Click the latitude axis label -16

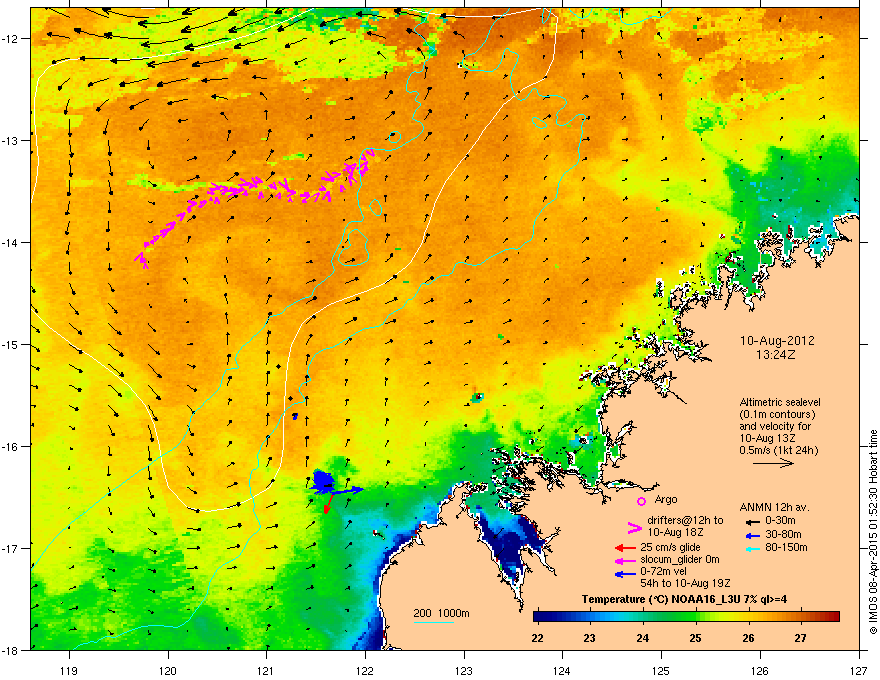point(10,447)
